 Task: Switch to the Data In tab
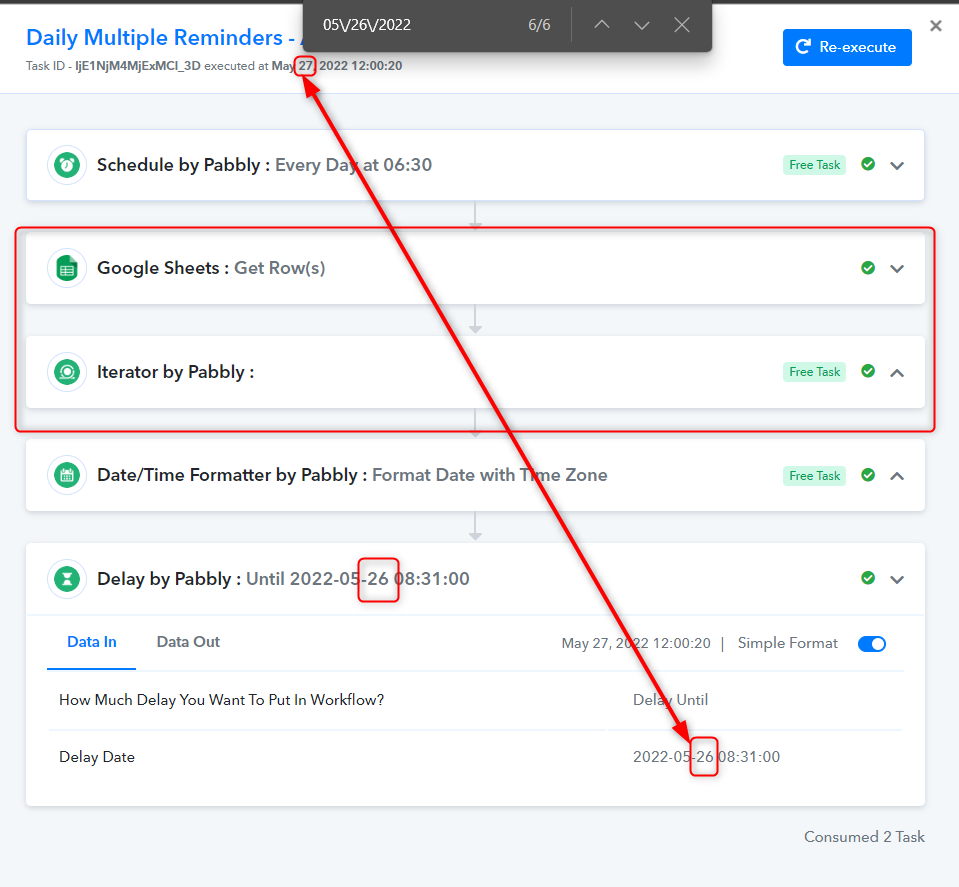(x=92, y=642)
